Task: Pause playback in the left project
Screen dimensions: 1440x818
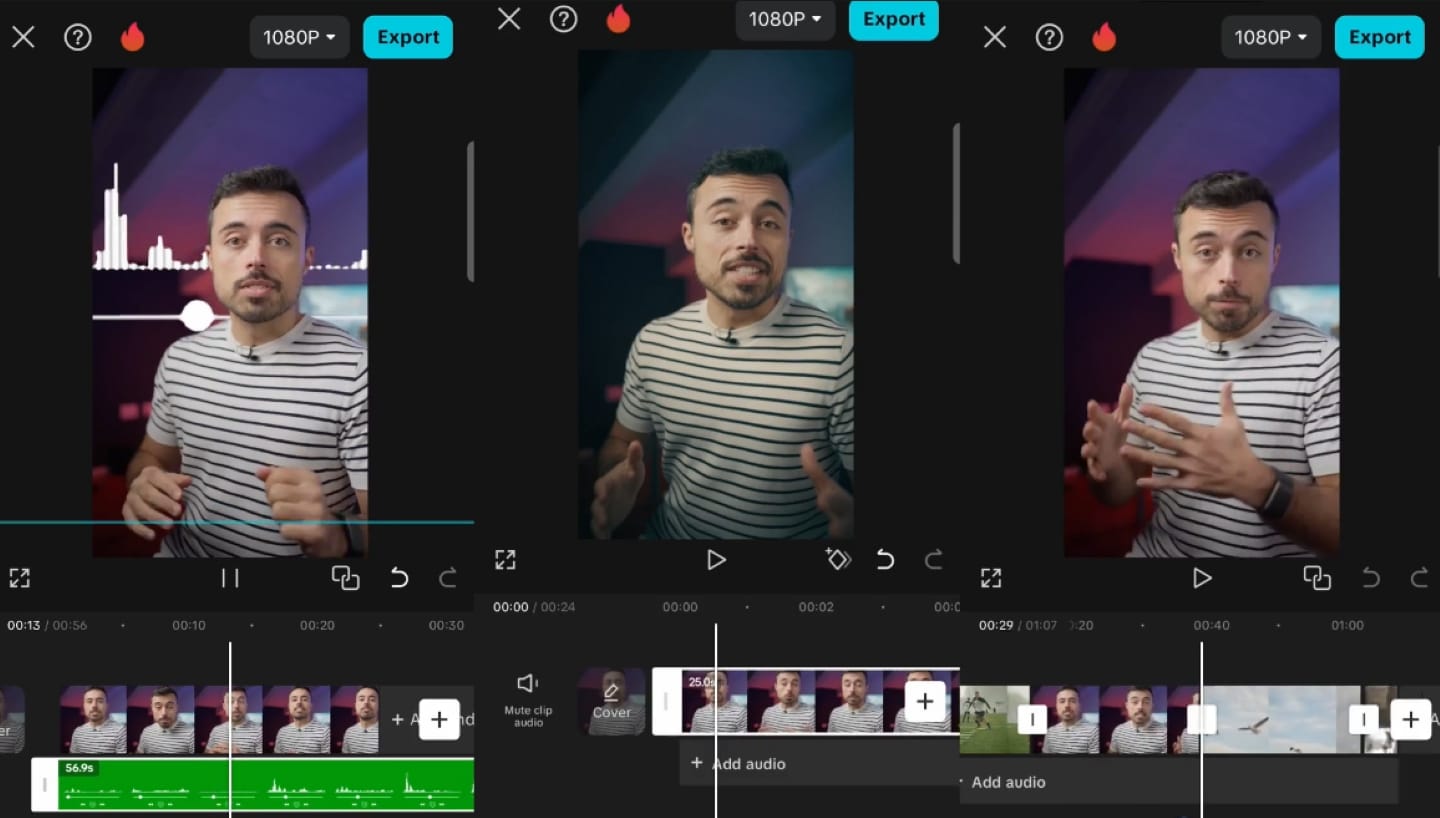Action: 229,578
